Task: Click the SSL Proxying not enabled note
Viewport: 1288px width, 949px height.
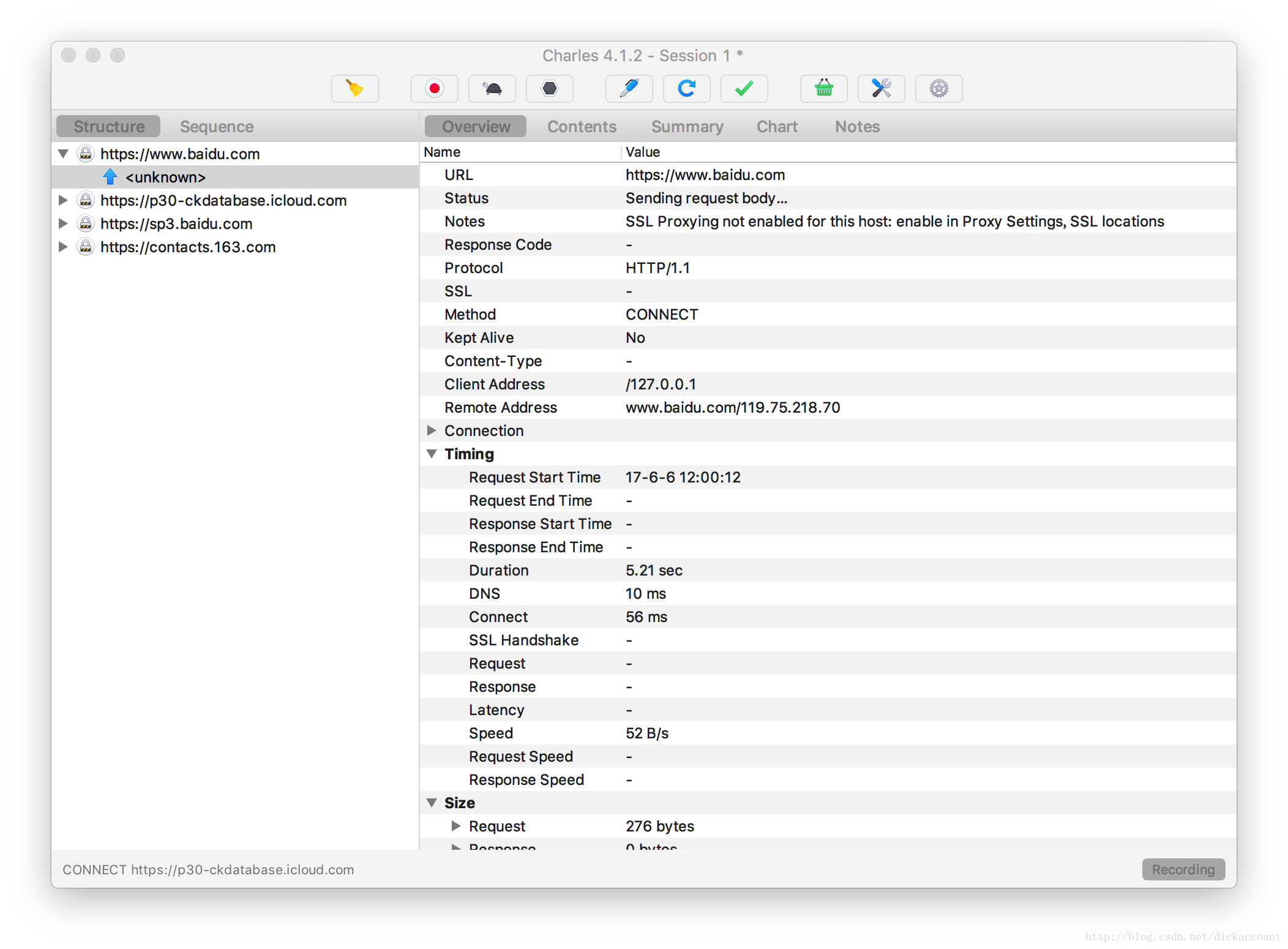Action: tap(894, 221)
